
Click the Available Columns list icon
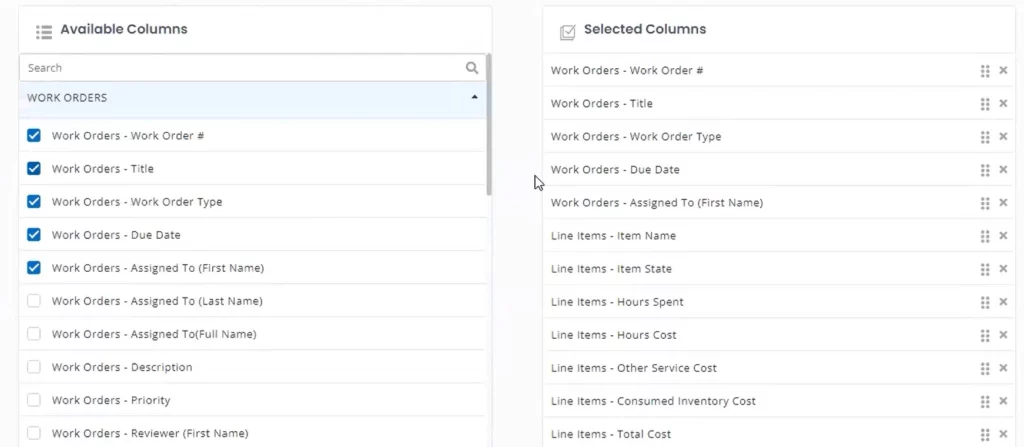pyautogui.click(x=44, y=31)
